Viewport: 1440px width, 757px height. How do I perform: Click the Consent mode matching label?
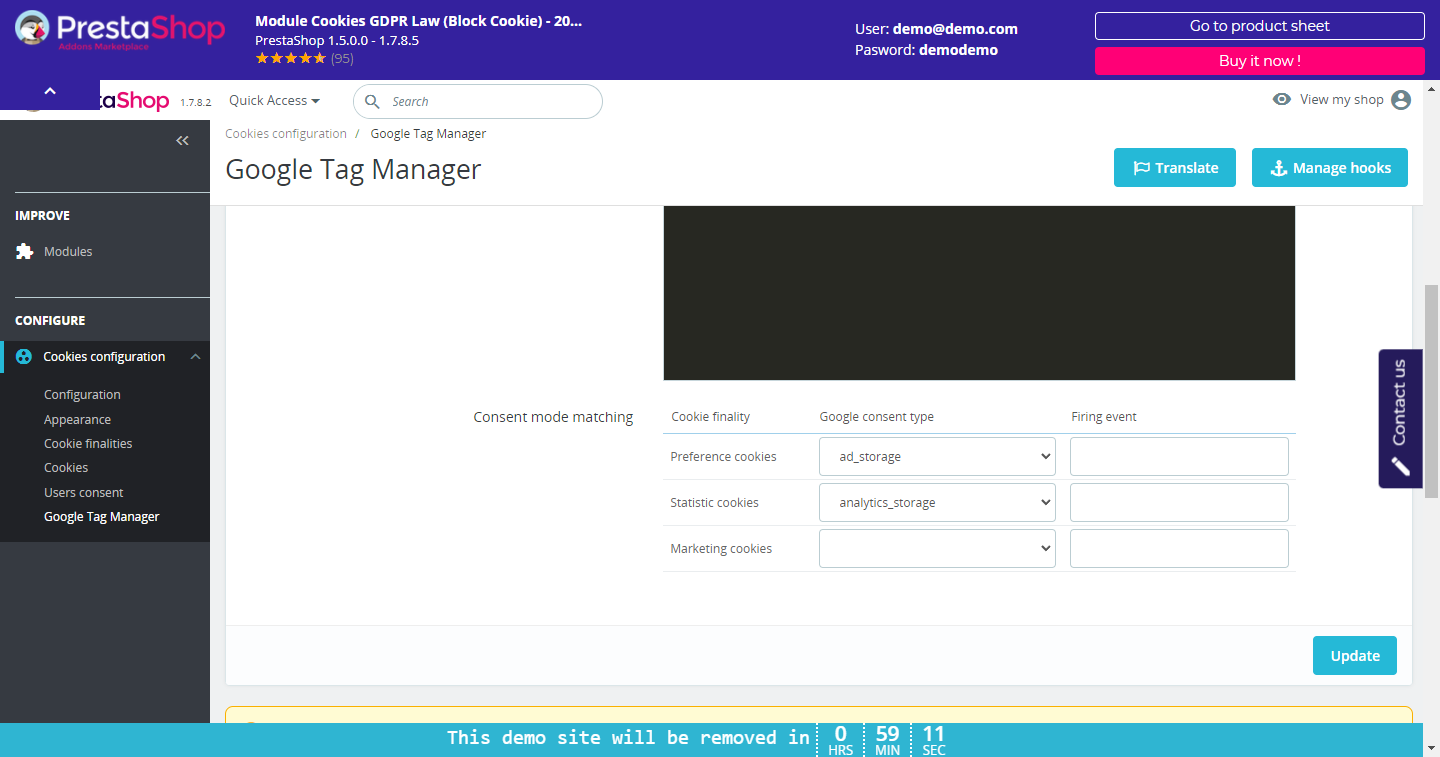tap(553, 417)
